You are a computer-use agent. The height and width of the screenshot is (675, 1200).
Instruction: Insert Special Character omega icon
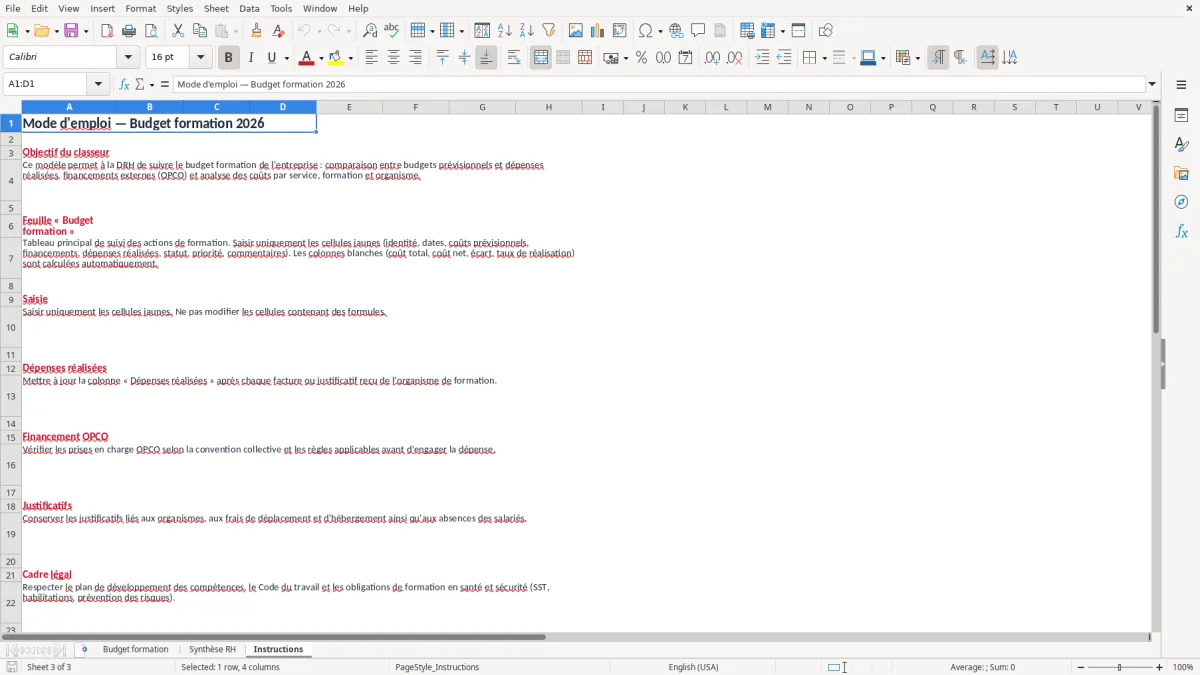(645, 31)
